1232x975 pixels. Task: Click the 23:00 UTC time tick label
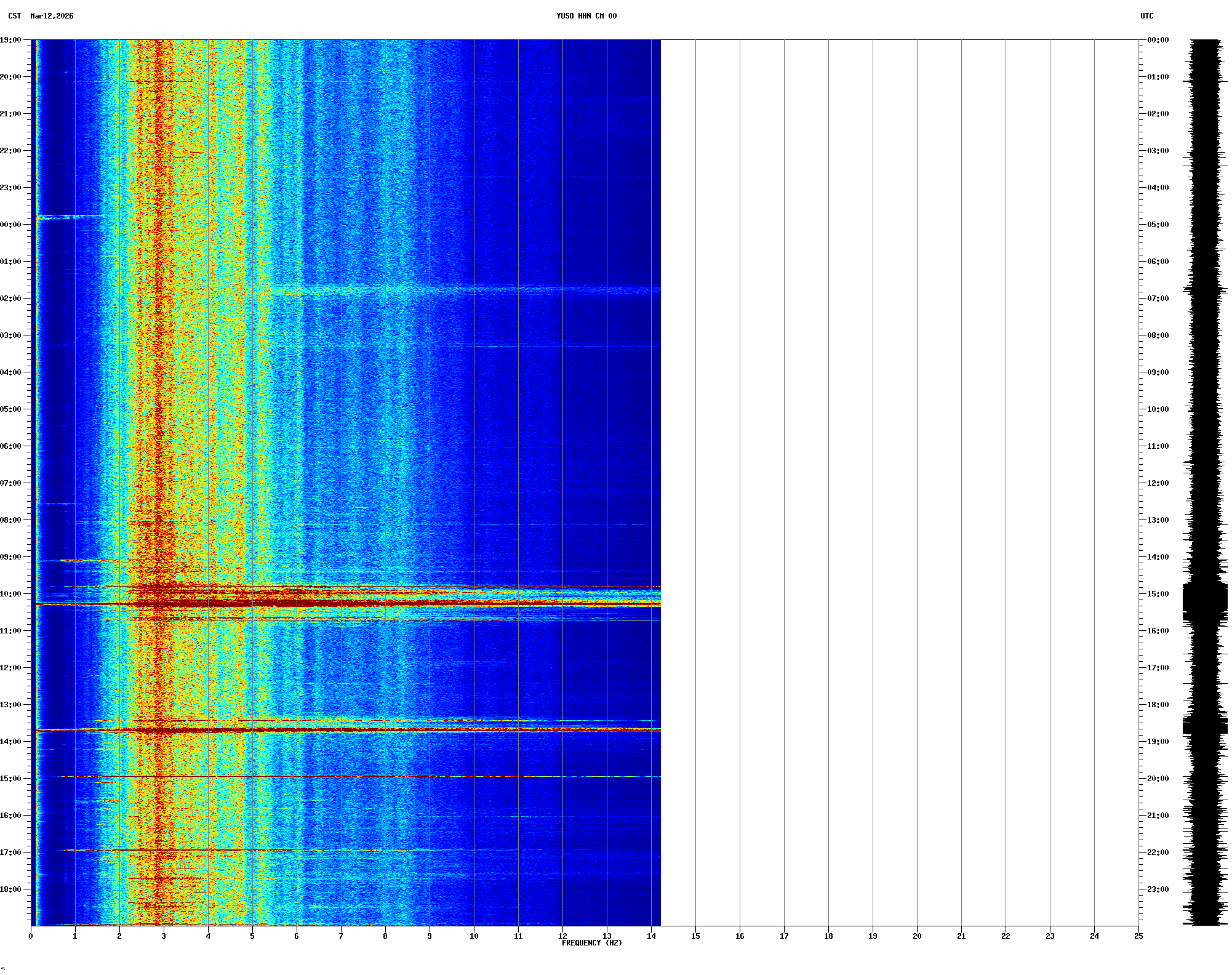coord(1158,889)
